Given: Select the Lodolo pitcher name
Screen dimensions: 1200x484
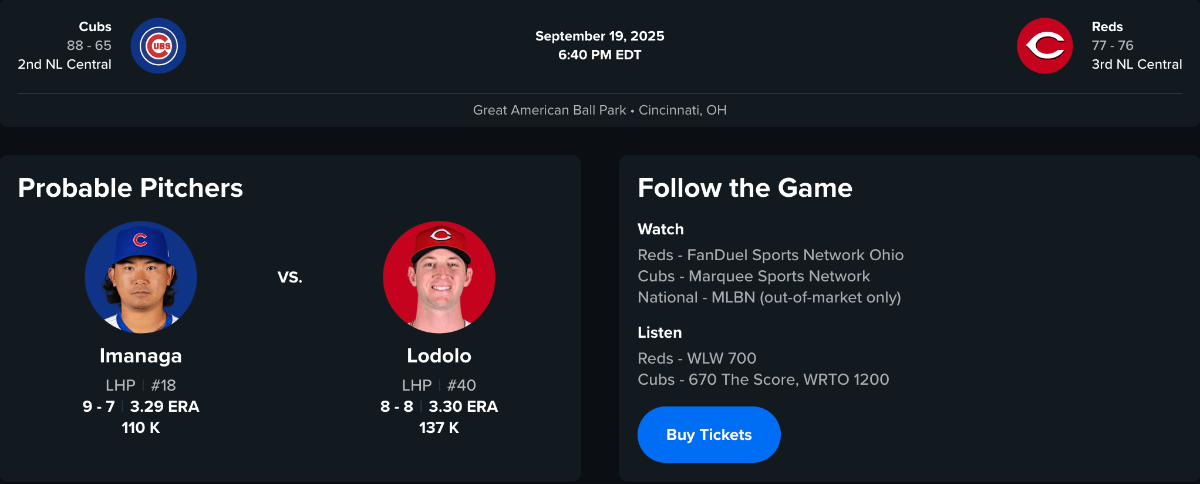Looking at the screenshot, I should [439, 356].
